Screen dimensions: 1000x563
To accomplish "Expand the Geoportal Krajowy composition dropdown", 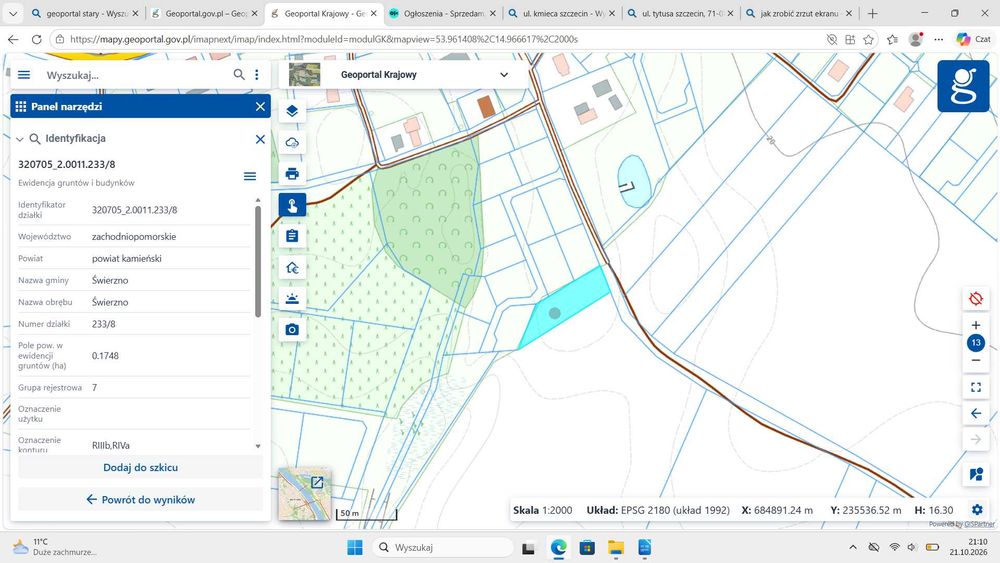I will [504, 75].
